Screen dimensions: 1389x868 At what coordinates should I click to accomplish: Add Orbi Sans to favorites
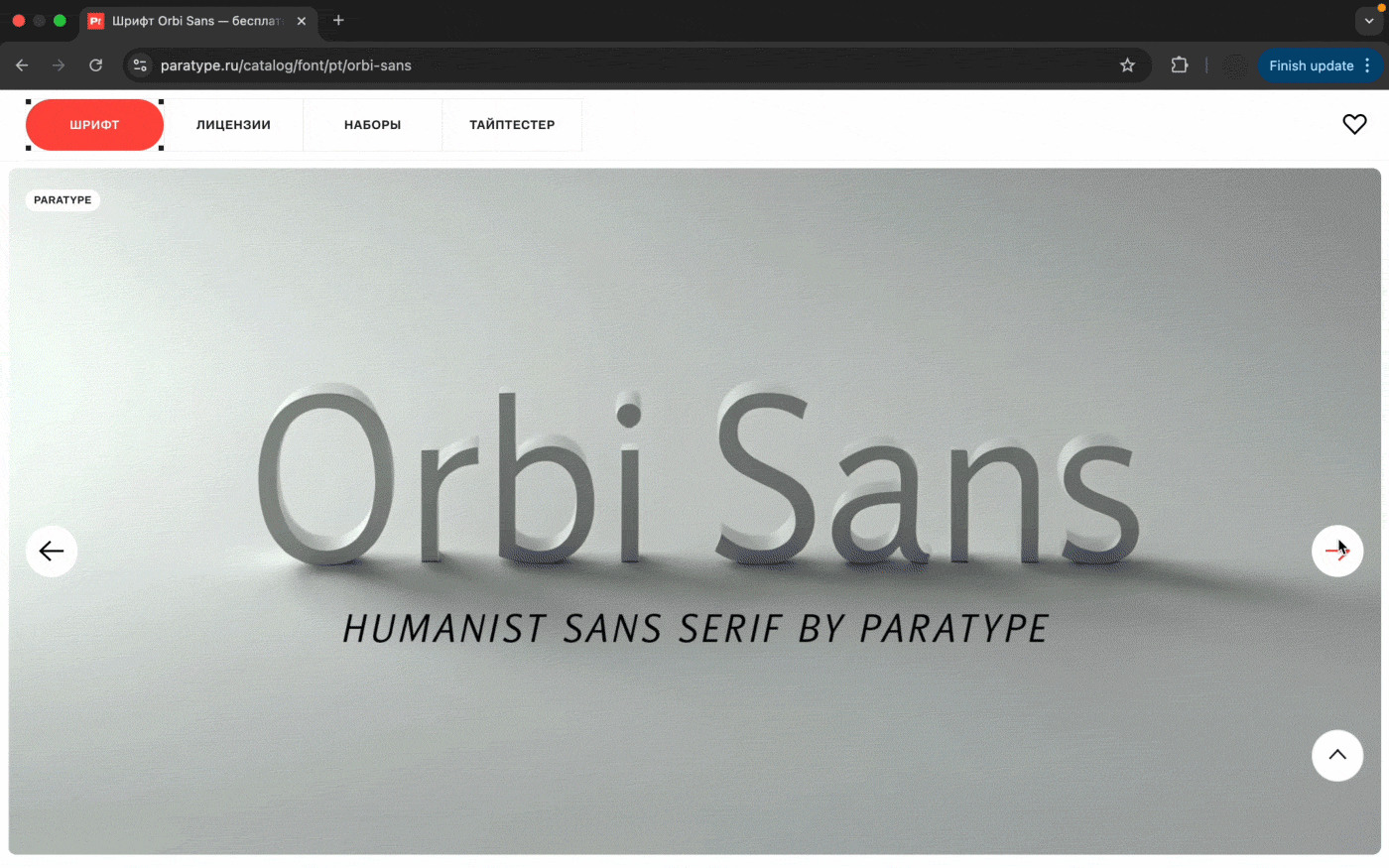click(1354, 124)
